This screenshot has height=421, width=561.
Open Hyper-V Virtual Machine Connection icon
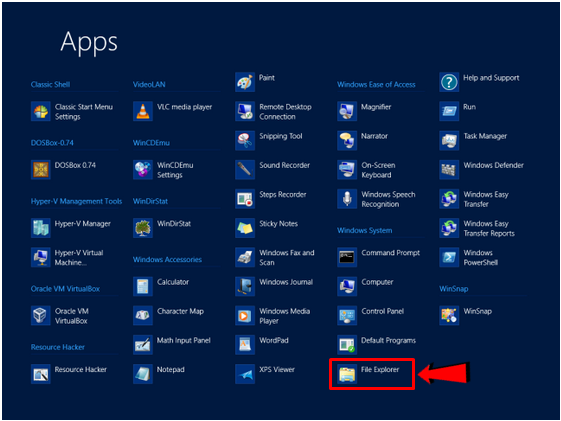click(x=40, y=257)
